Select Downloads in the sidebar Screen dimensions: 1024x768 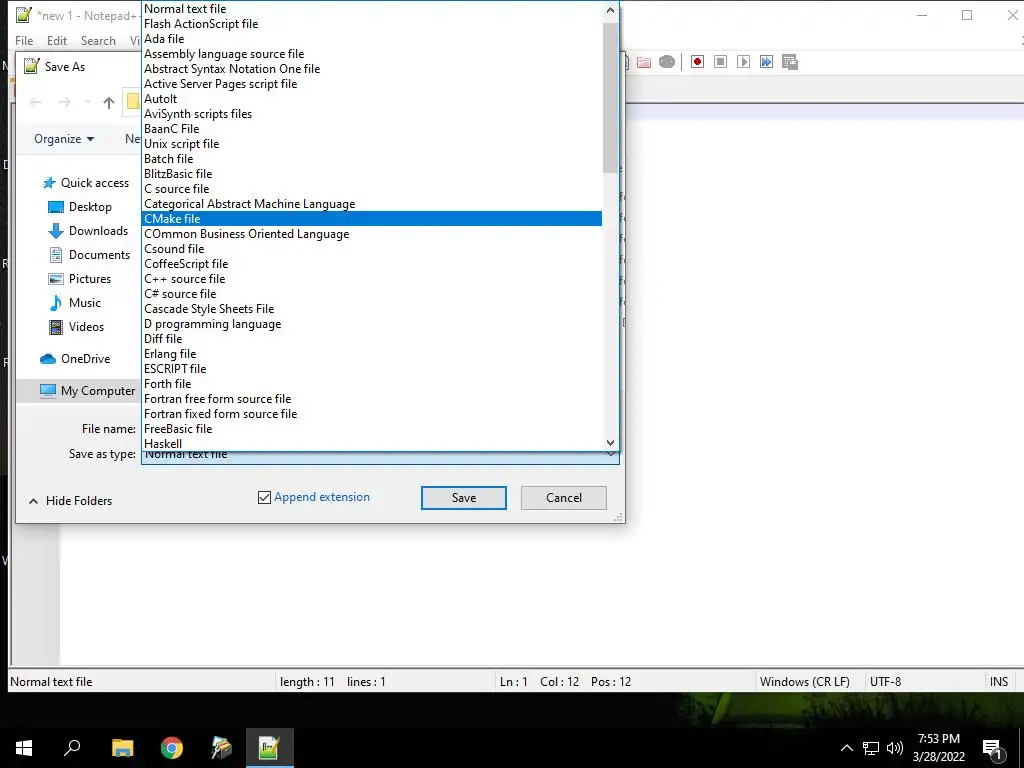point(88,231)
